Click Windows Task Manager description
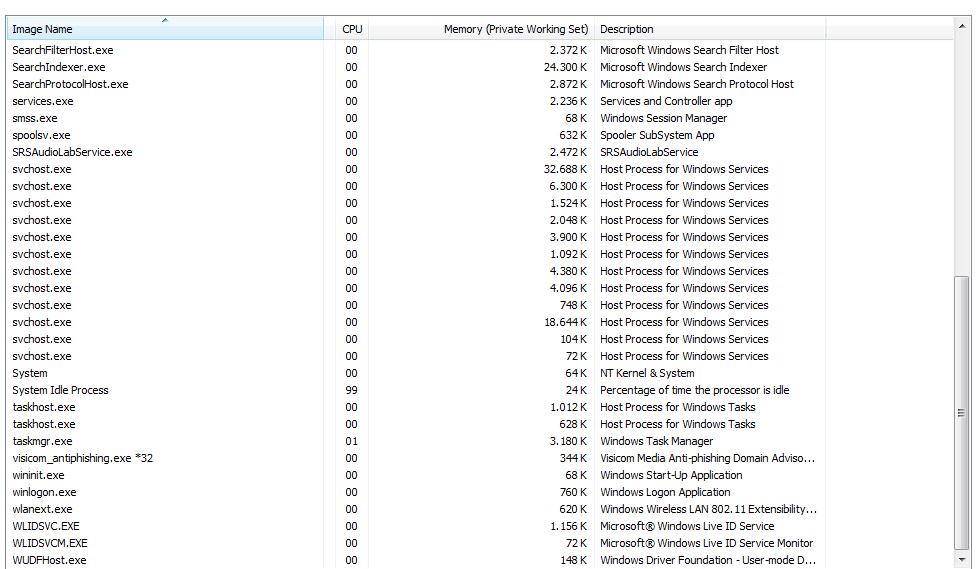The width and height of the screenshot is (977, 569). tap(656, 441)
